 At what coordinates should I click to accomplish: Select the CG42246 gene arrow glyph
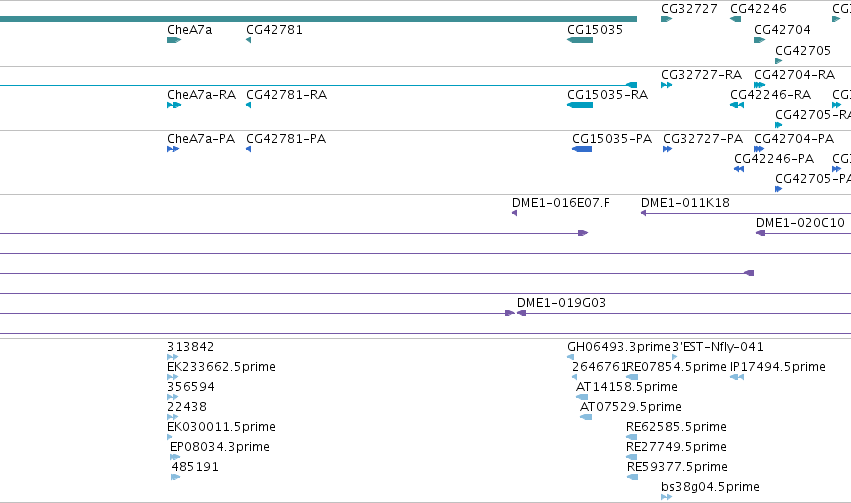coord(735,20)
